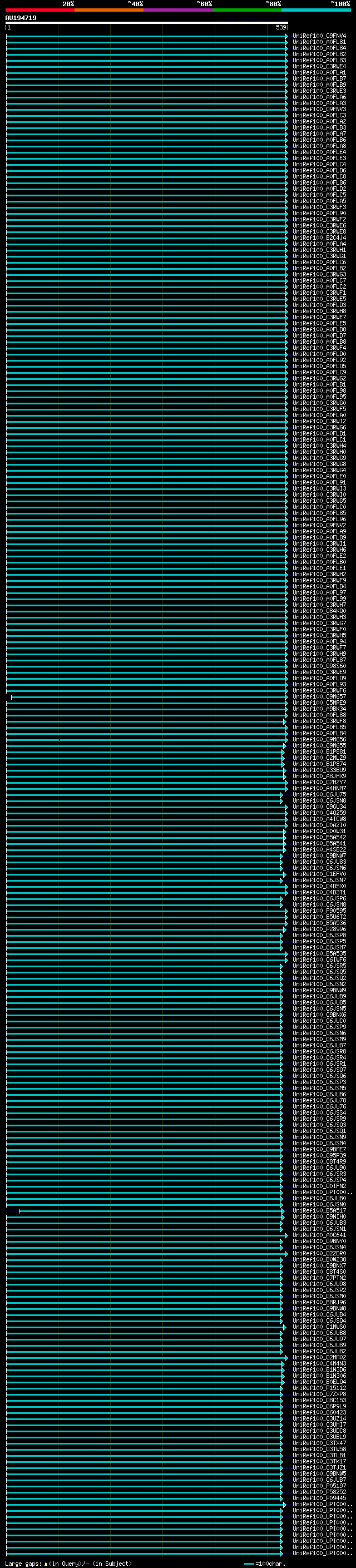Select subject label UniRef100_A4HNM7

[319, 788]
